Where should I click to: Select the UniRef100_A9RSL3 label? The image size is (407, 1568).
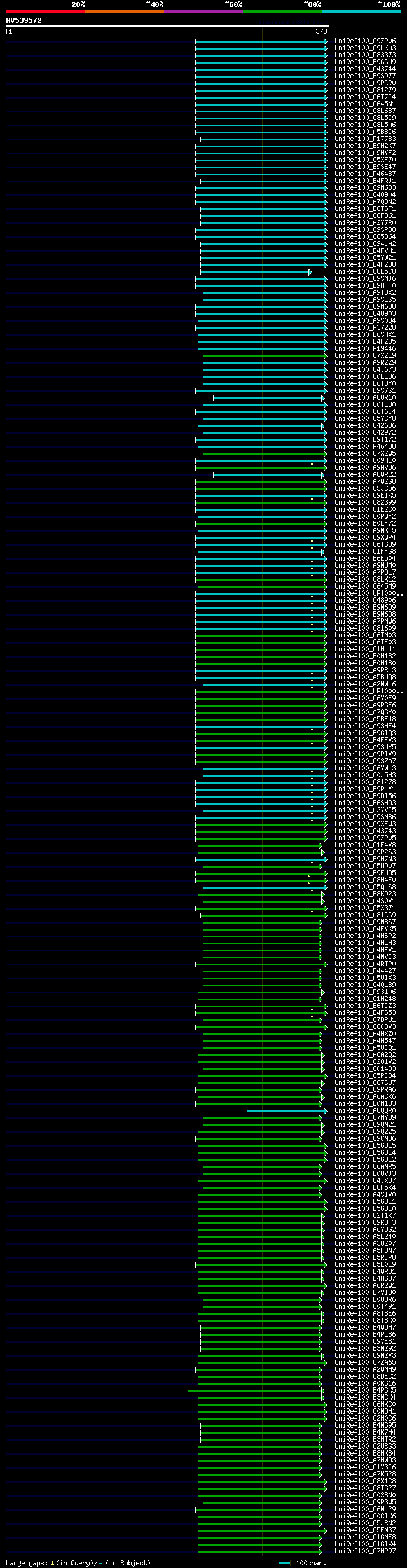[365, 671]
